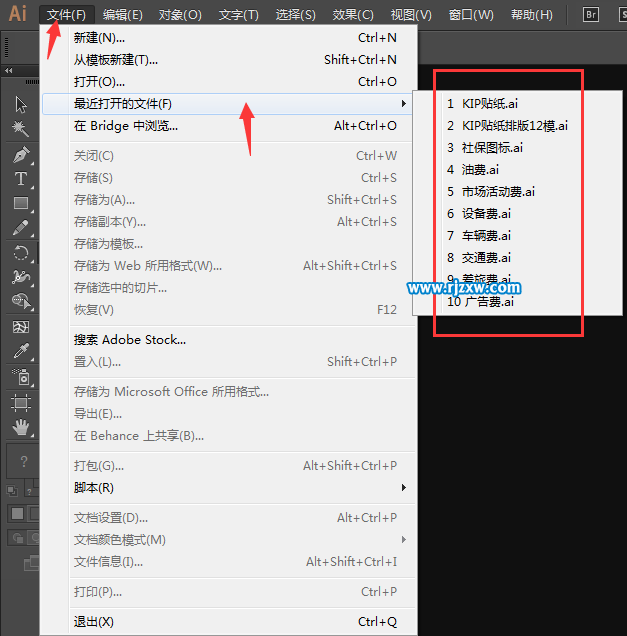The height and width of the screenshot is (636, 627).
Task: Open recent file 社保图标.ai
Action: point(517,148)
